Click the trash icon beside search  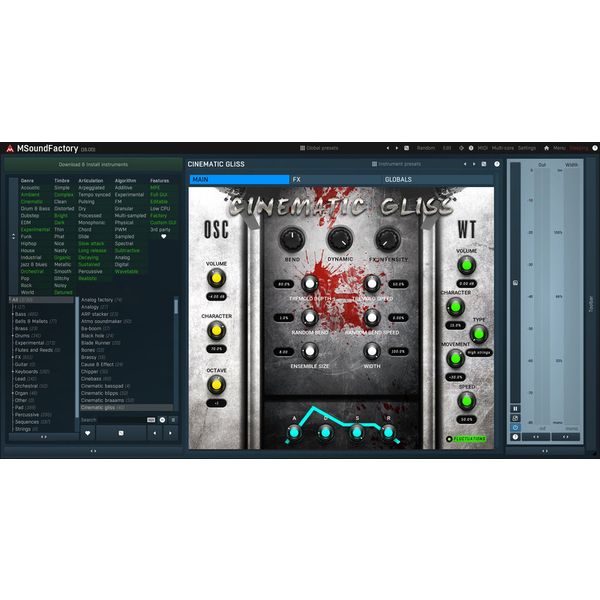pos(173,420)
